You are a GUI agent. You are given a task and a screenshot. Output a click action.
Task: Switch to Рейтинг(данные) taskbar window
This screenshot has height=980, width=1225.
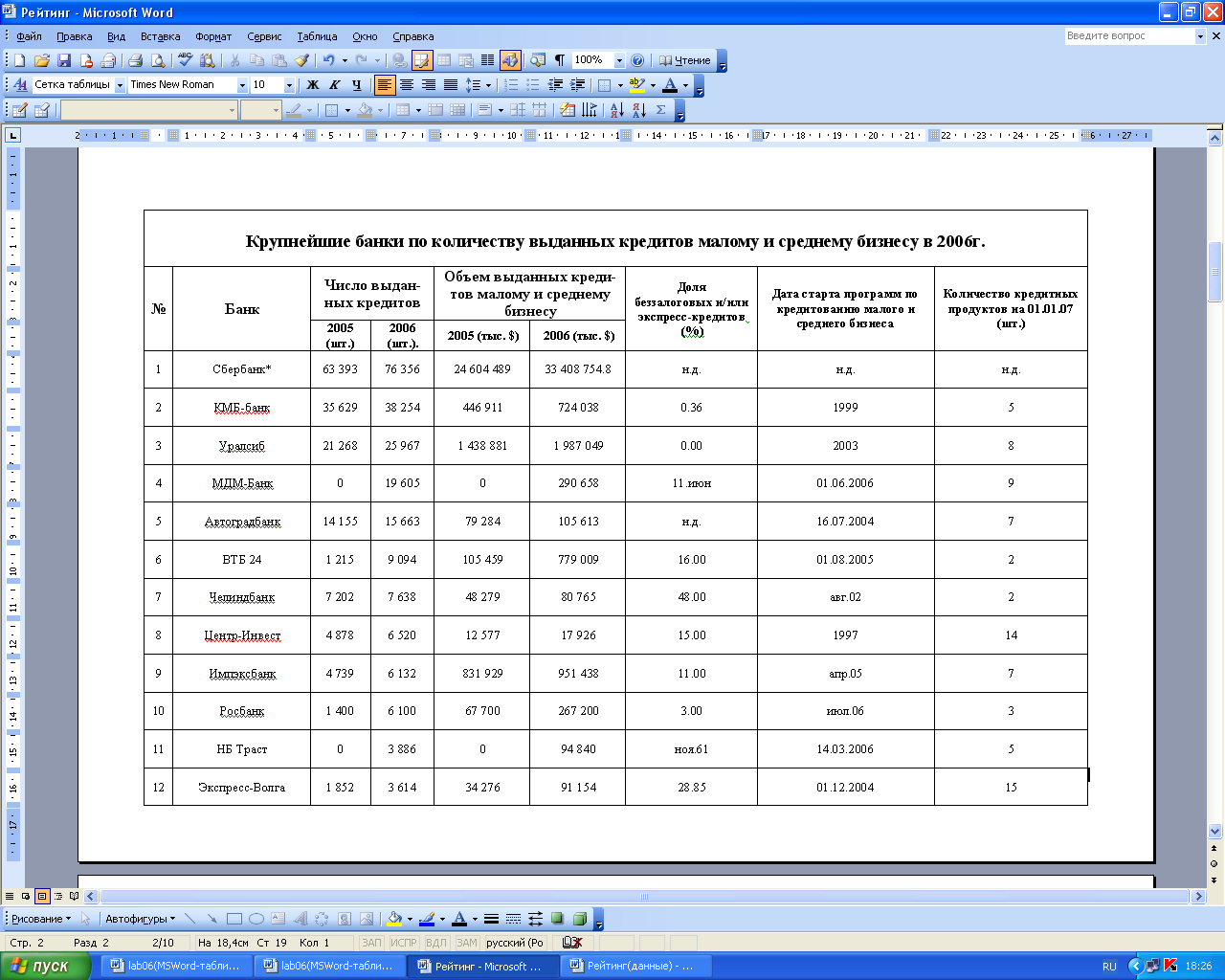pos(639,966)
